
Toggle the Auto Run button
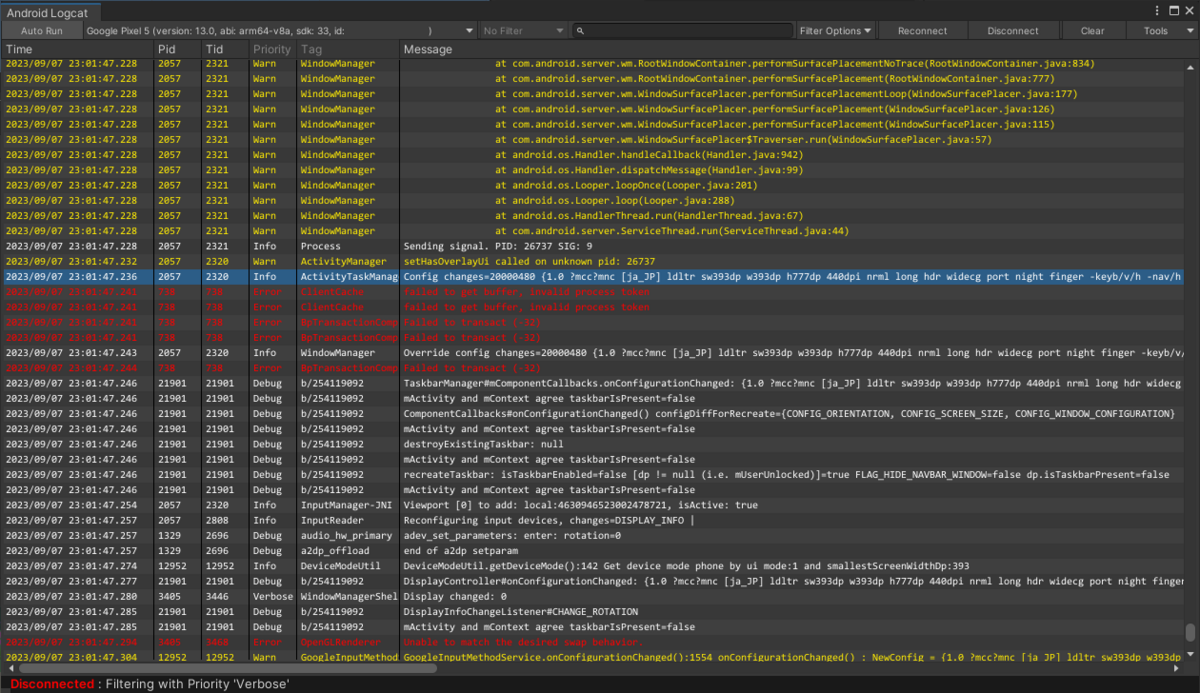[x=41, y=31]
